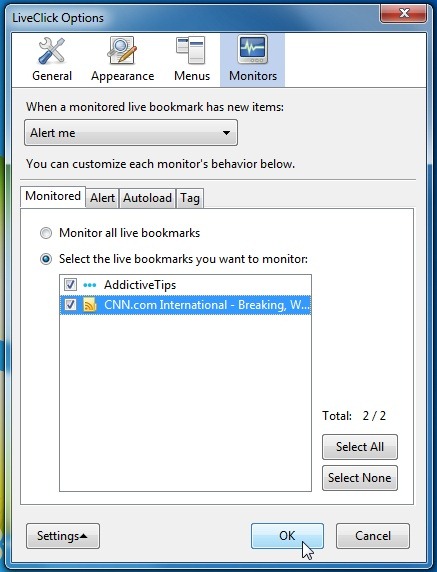Uncheck the CNN.com International checkbox
The image size is (437, 572).
[70, 305]
